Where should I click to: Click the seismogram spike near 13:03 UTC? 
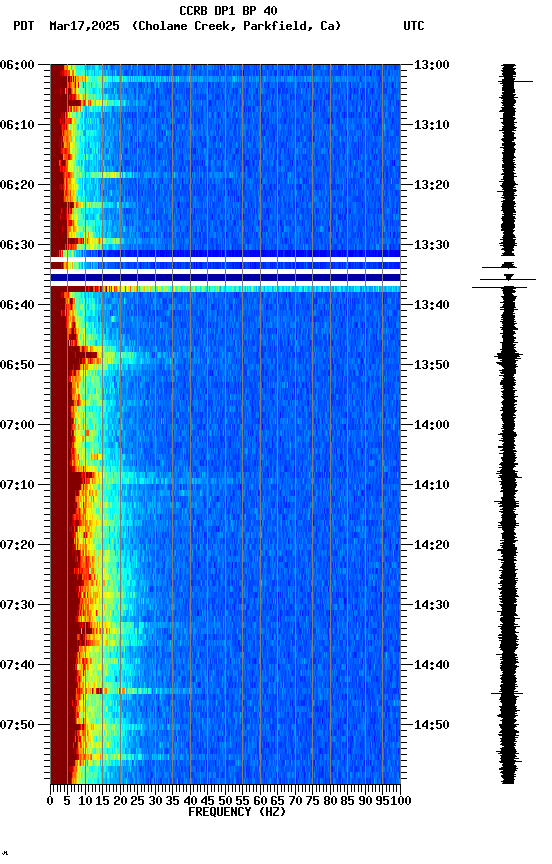tap(516, 82)
